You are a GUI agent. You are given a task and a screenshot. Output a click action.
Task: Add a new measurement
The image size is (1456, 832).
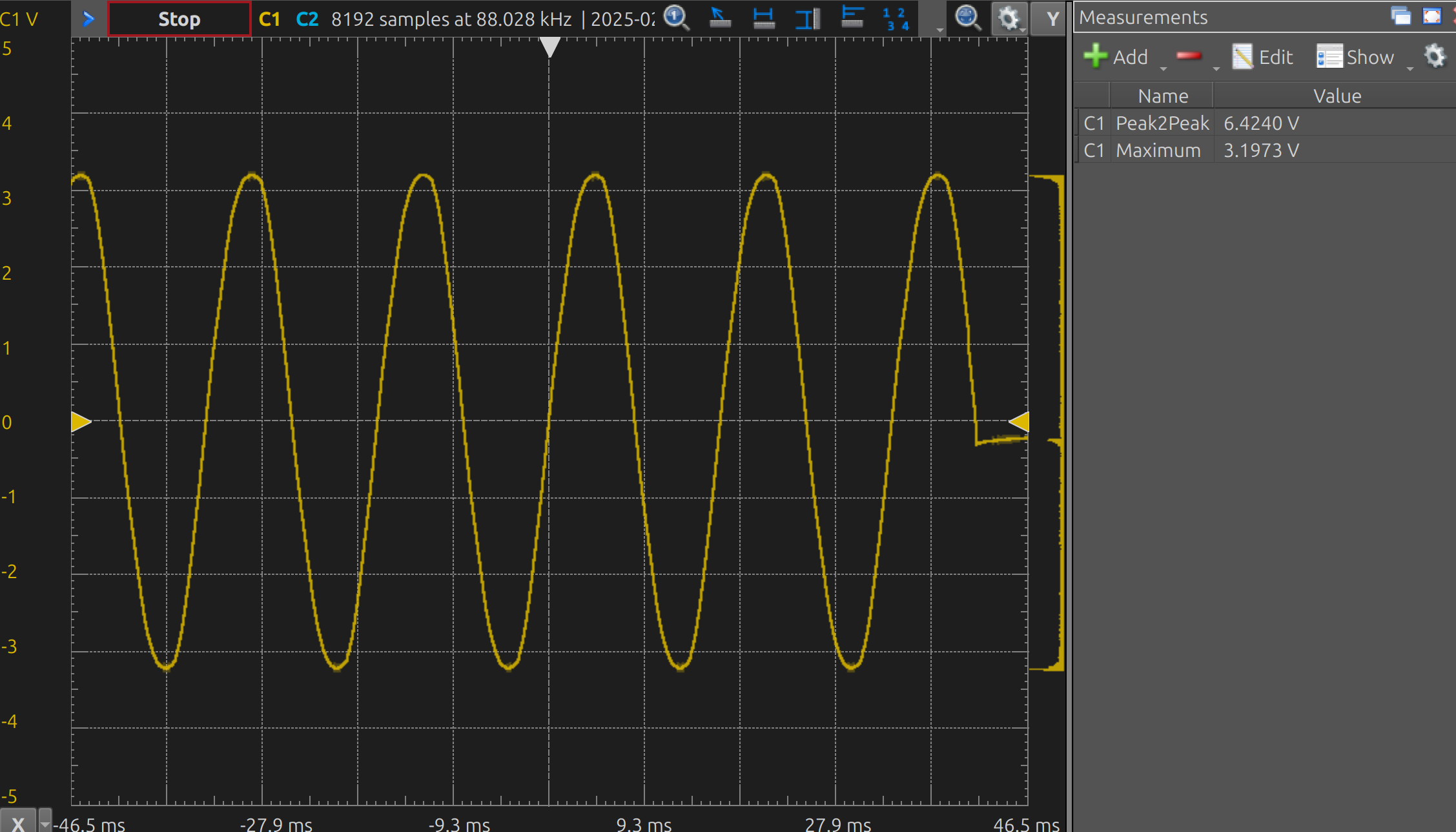coord(1116,57)
